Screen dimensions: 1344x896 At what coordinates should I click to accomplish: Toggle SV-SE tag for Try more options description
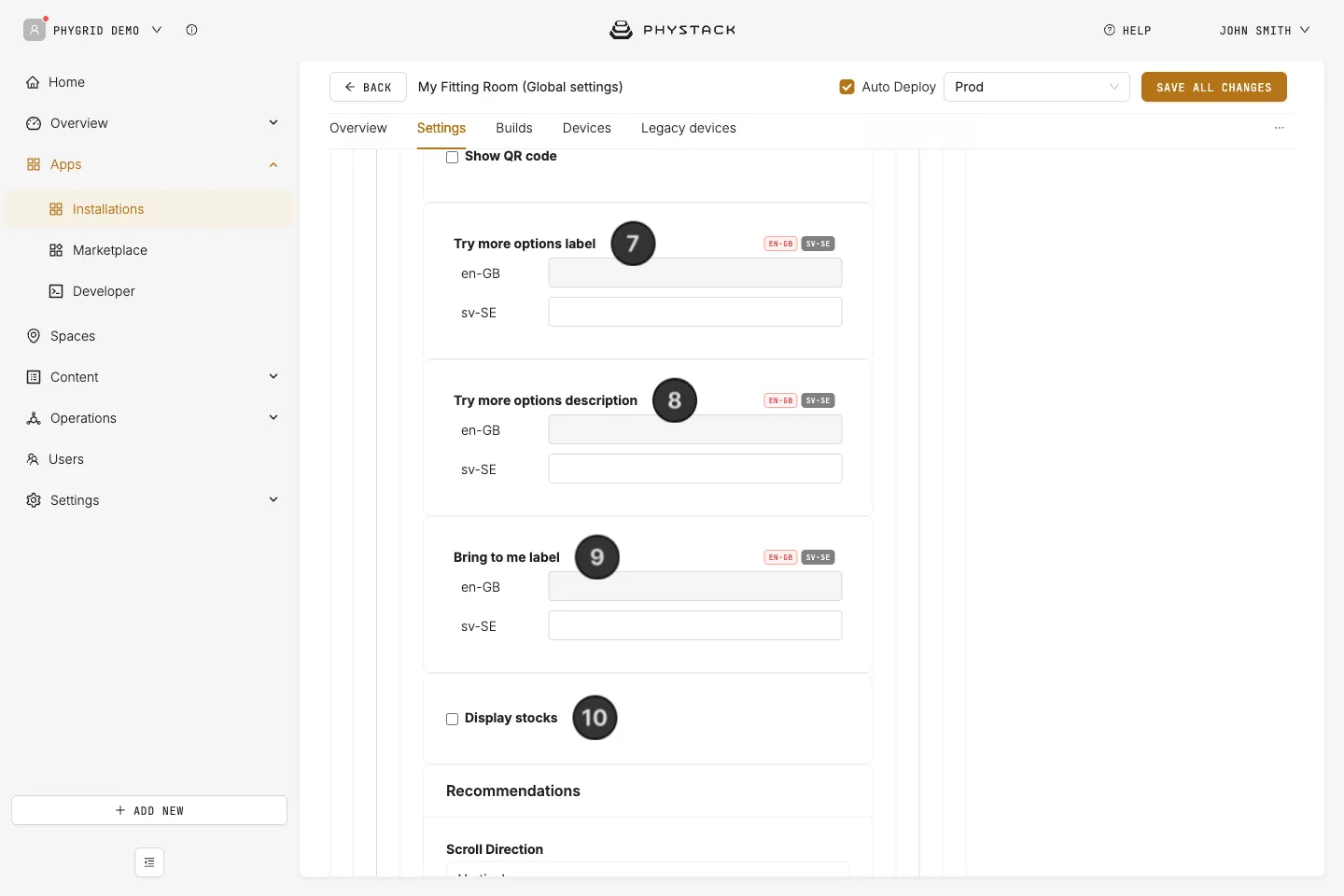coord(818,400)
